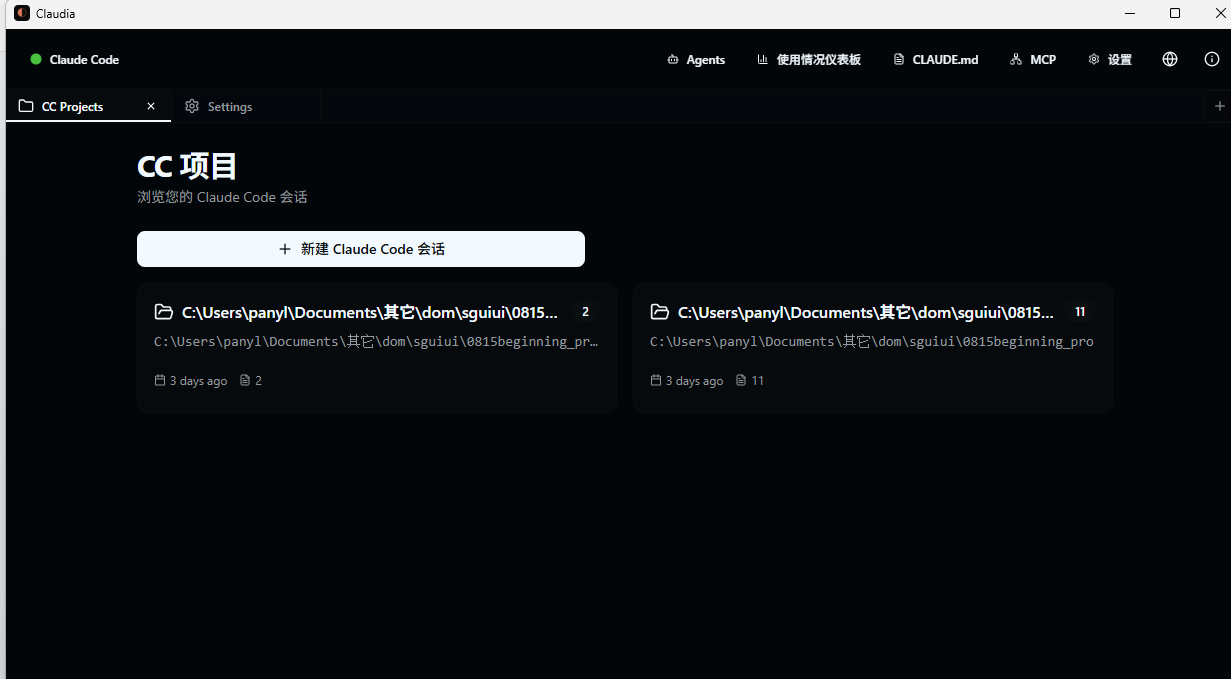Open the Agents panel
This screenshot has width=1231, height=679.
(696, 60)
